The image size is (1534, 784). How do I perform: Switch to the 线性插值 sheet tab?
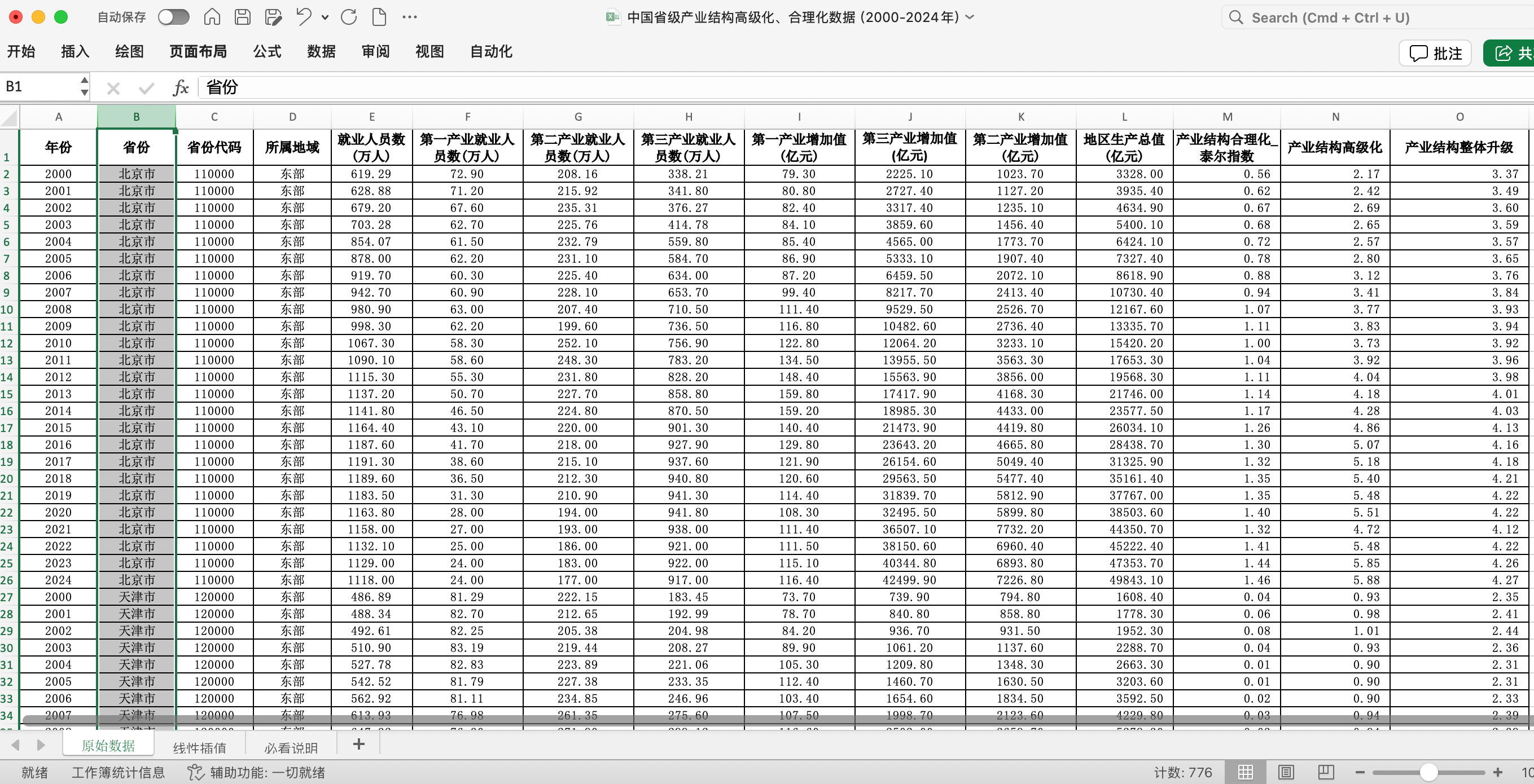(199, 748)
